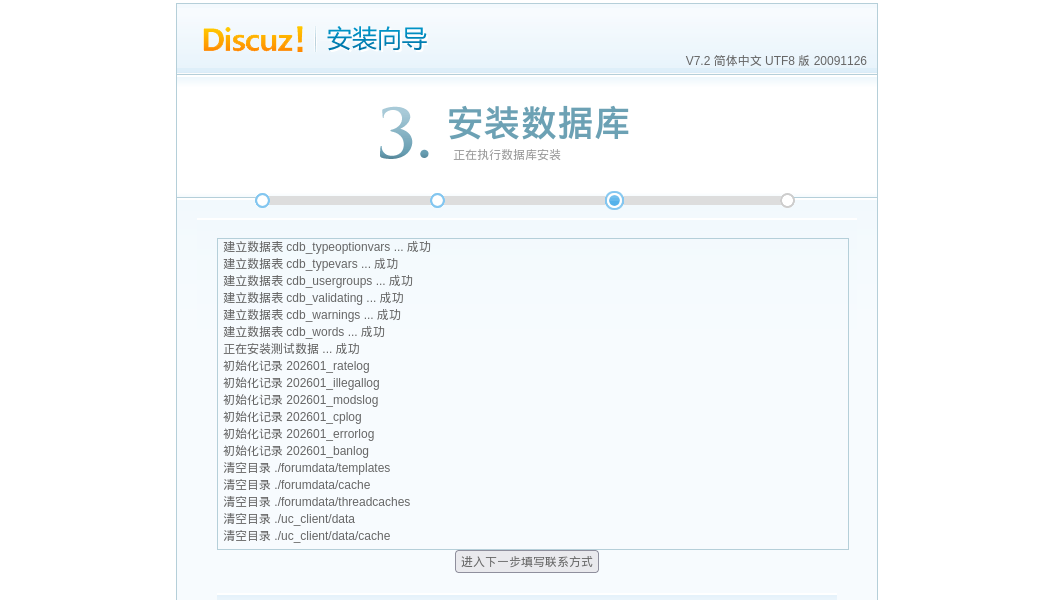The width and height of the screenshot is (1049, 600).
Task: Select the active third progress step circle
Action: tap(614, 201)
